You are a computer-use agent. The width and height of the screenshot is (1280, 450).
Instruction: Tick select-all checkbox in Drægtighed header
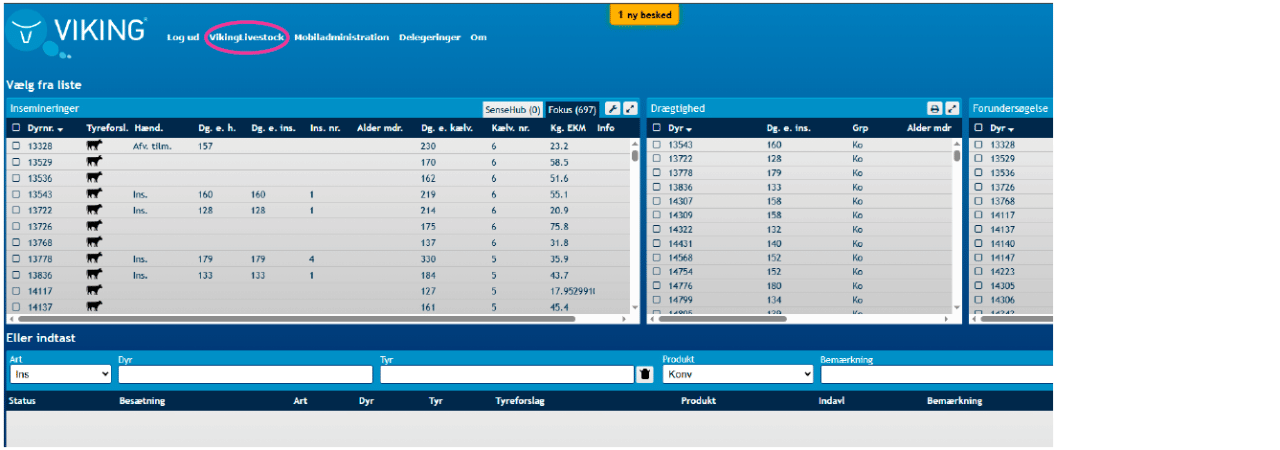click(657, 128)
